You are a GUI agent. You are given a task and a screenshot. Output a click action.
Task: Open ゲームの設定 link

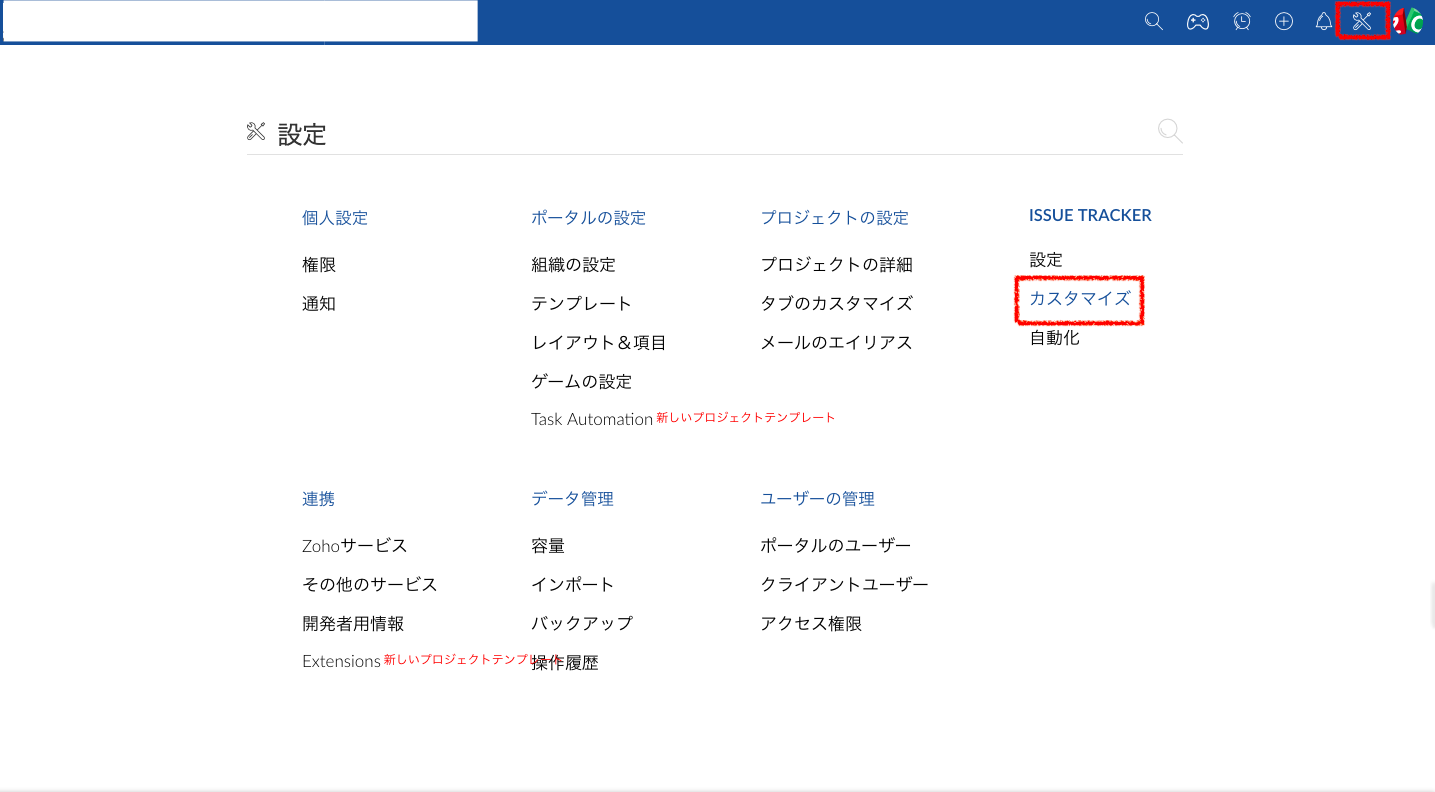click(581, 382)
